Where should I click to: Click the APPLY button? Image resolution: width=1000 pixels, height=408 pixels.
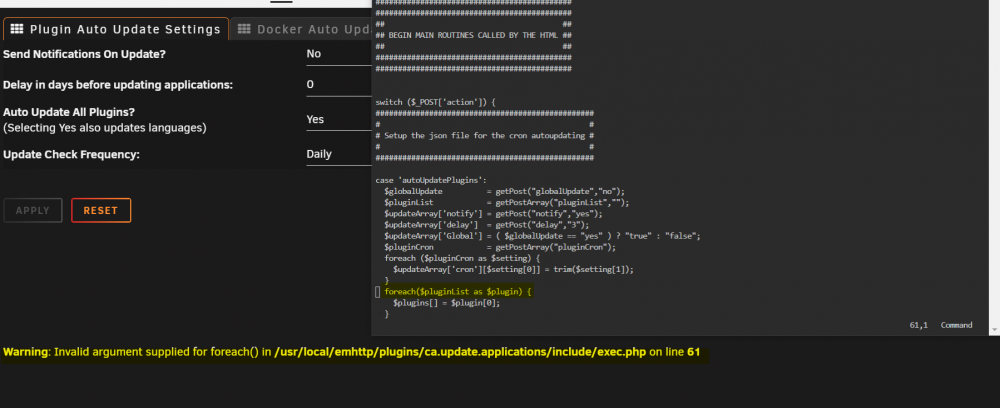pyautogui.click(x=33, y=210)
